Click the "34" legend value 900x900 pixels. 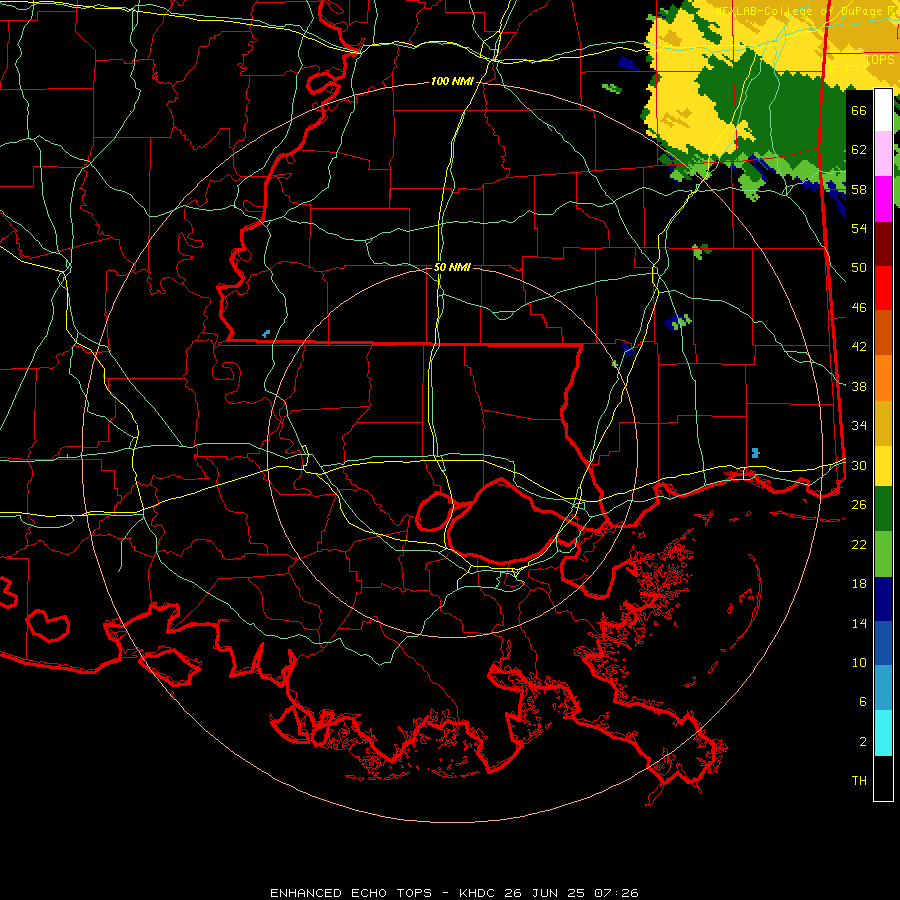click(859, 426)
